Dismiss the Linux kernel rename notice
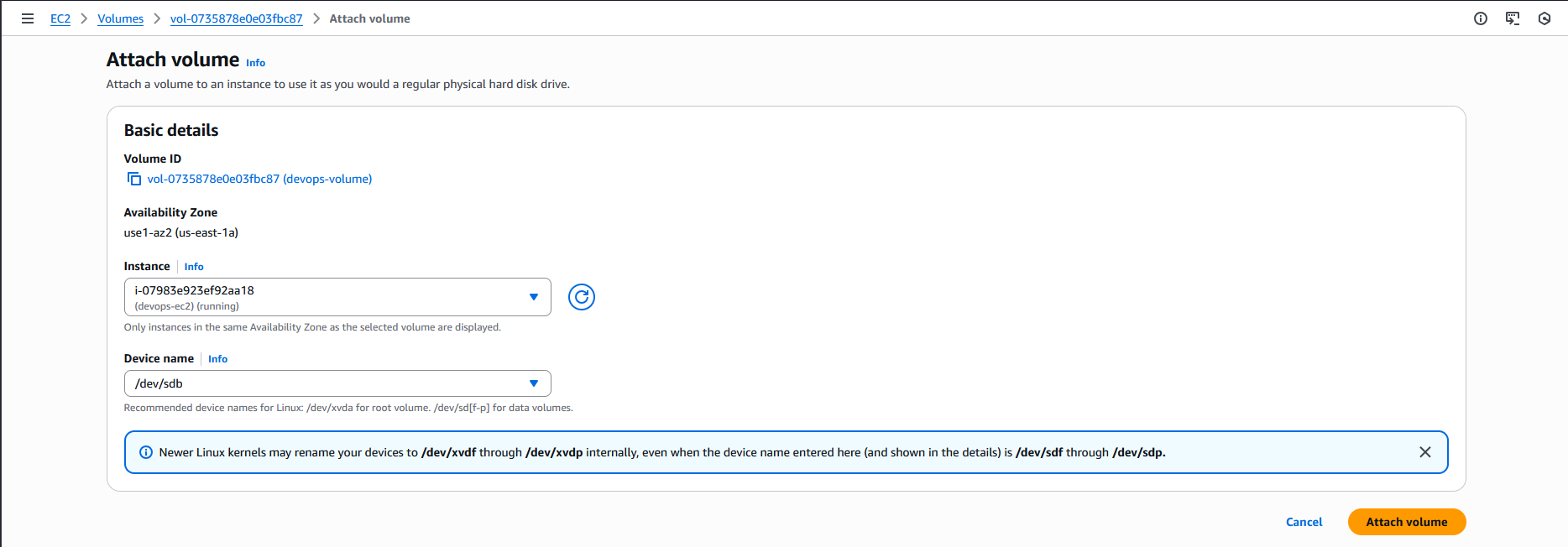Viewport: 1568px width, 547px height. click(x=1425, y=452)
